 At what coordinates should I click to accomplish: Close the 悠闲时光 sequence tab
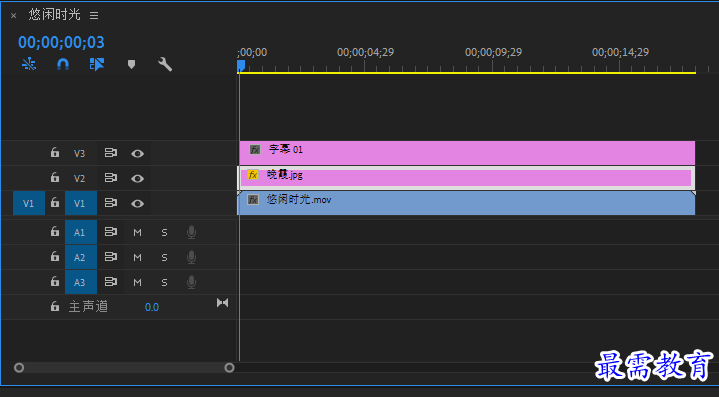tap(14, 16)
